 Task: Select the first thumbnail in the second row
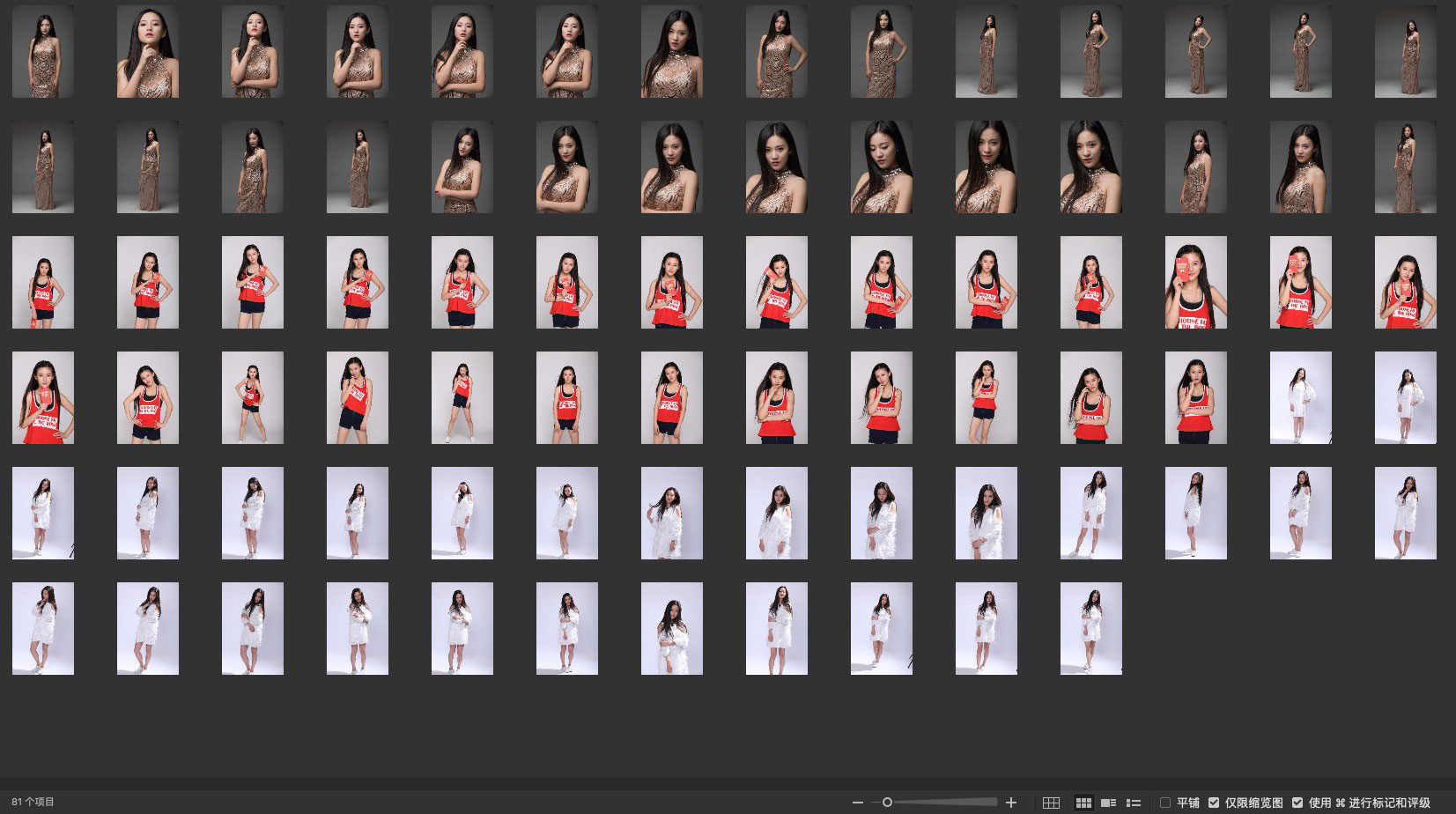click(x=43, y=166)
